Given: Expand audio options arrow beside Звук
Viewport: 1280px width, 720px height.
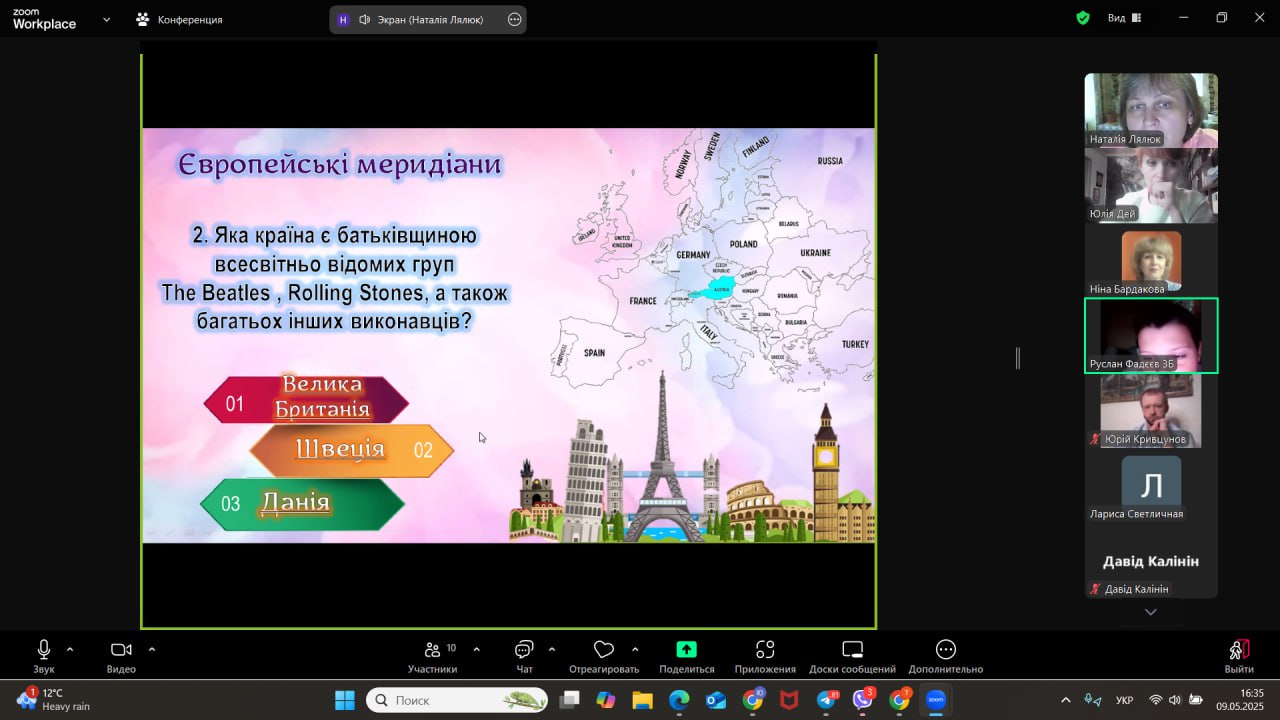Looking at the screenshot, I should click(70, 649).
